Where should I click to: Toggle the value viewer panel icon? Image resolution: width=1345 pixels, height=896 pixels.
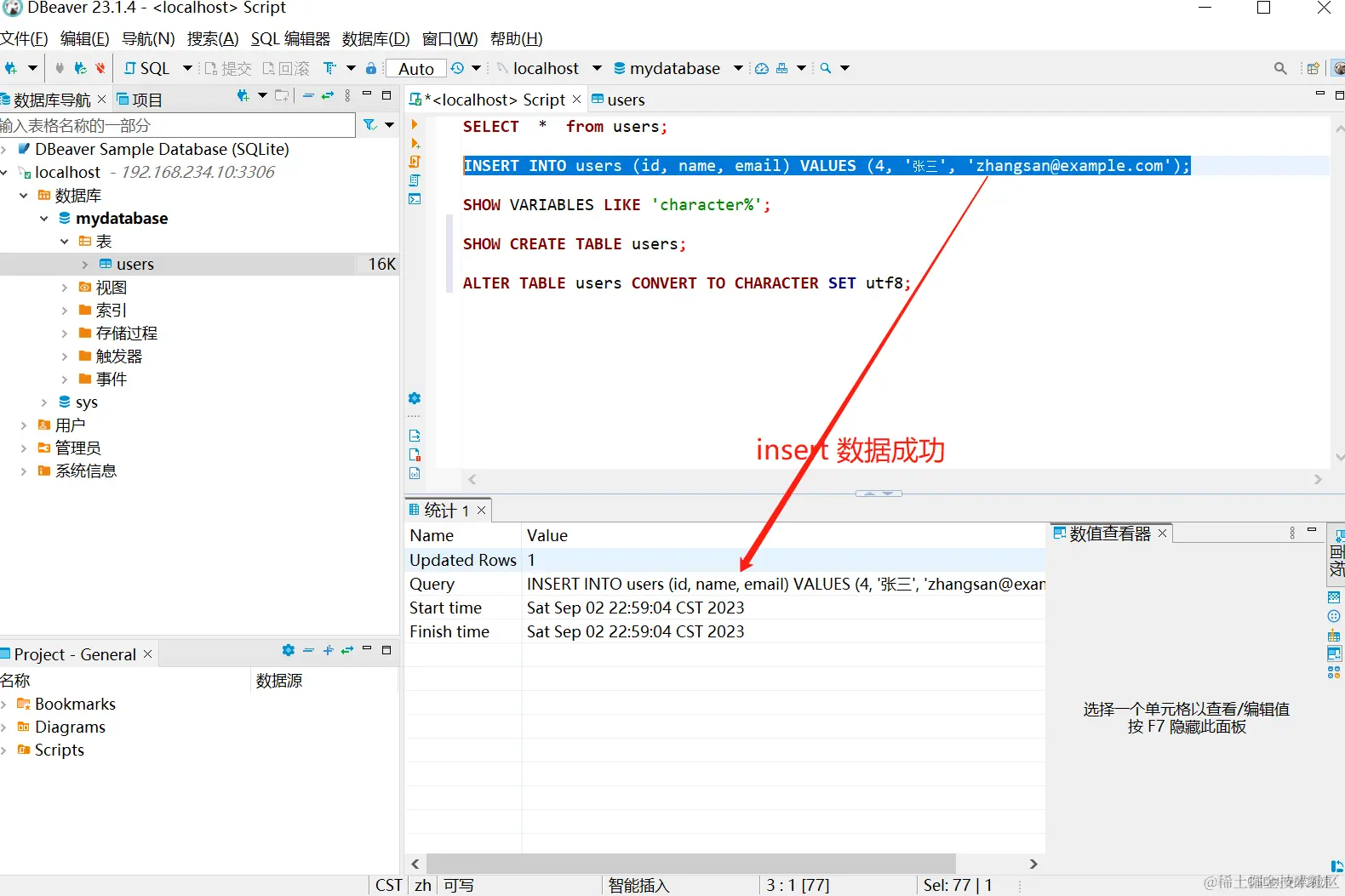[x=1334, y=653]
